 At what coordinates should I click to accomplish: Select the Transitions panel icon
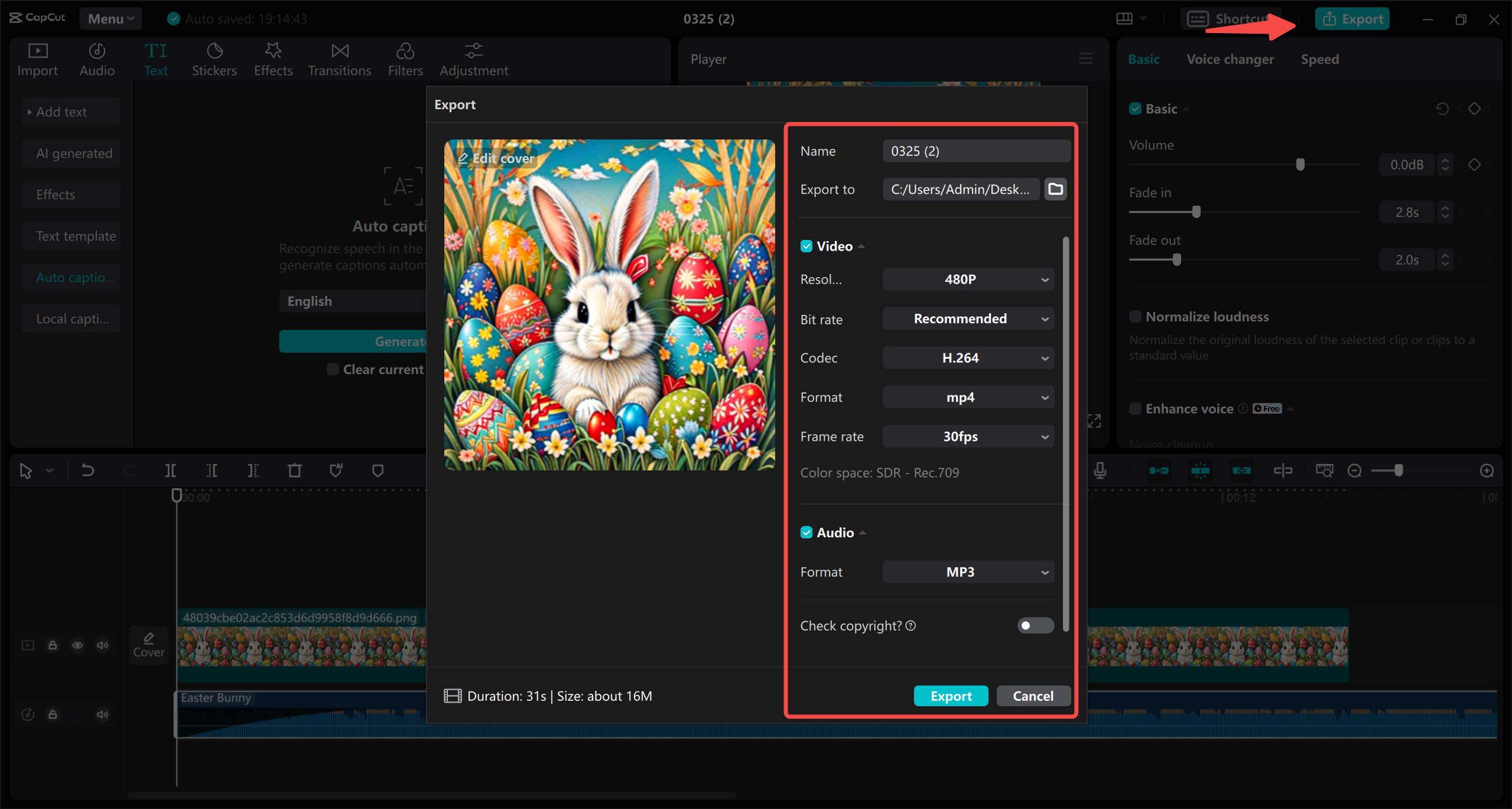(339, 58)
